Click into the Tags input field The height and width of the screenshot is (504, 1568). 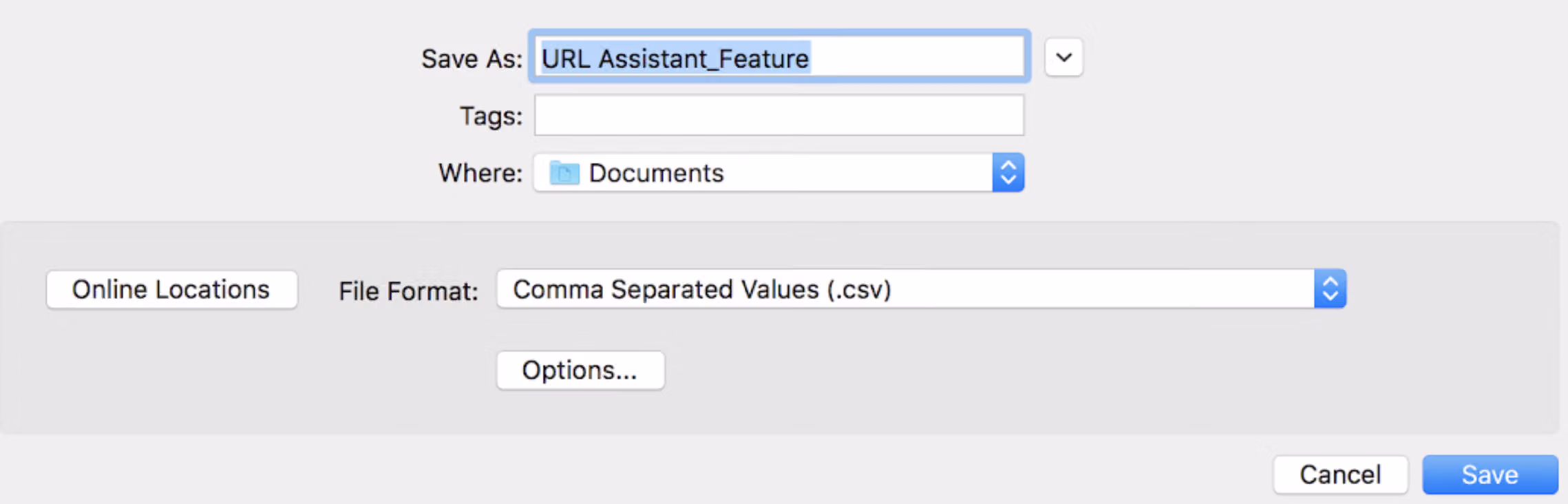[x=779, y=115]
